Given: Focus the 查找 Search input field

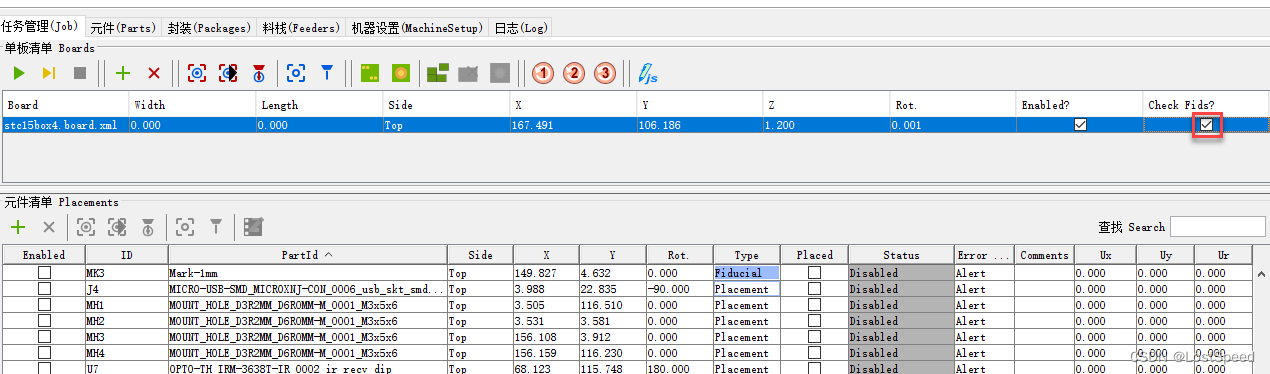Looking at the screenshot, I should click(1218, 227).
